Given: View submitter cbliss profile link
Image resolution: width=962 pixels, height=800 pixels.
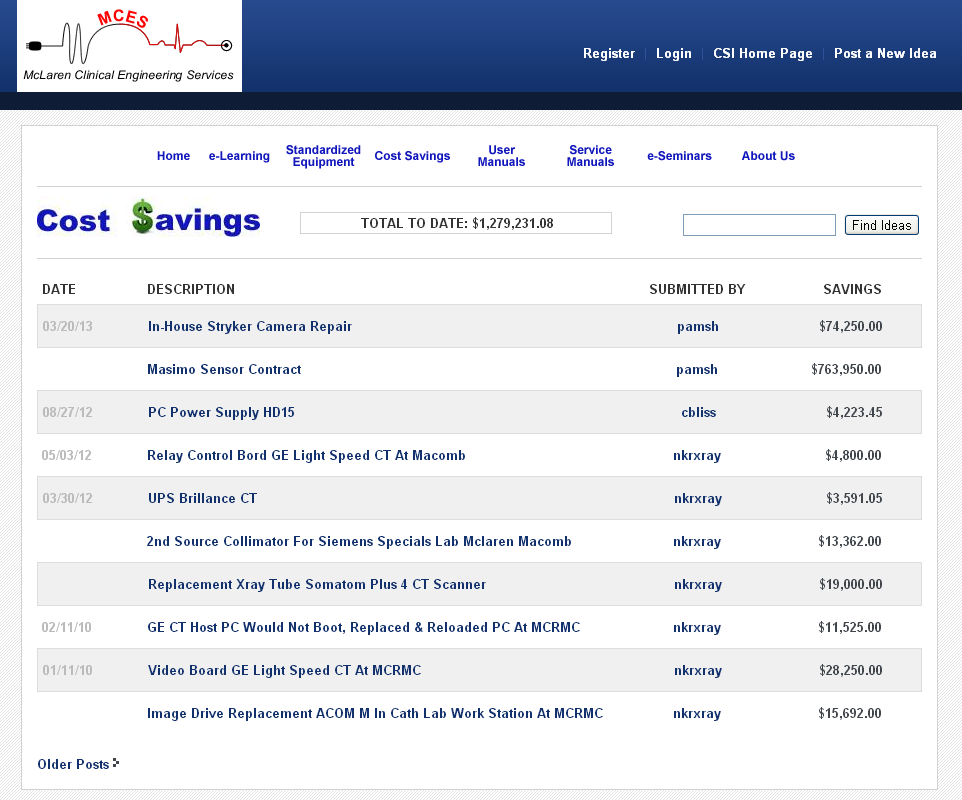Looking at the screenshot, I should [x=697, y=413].
